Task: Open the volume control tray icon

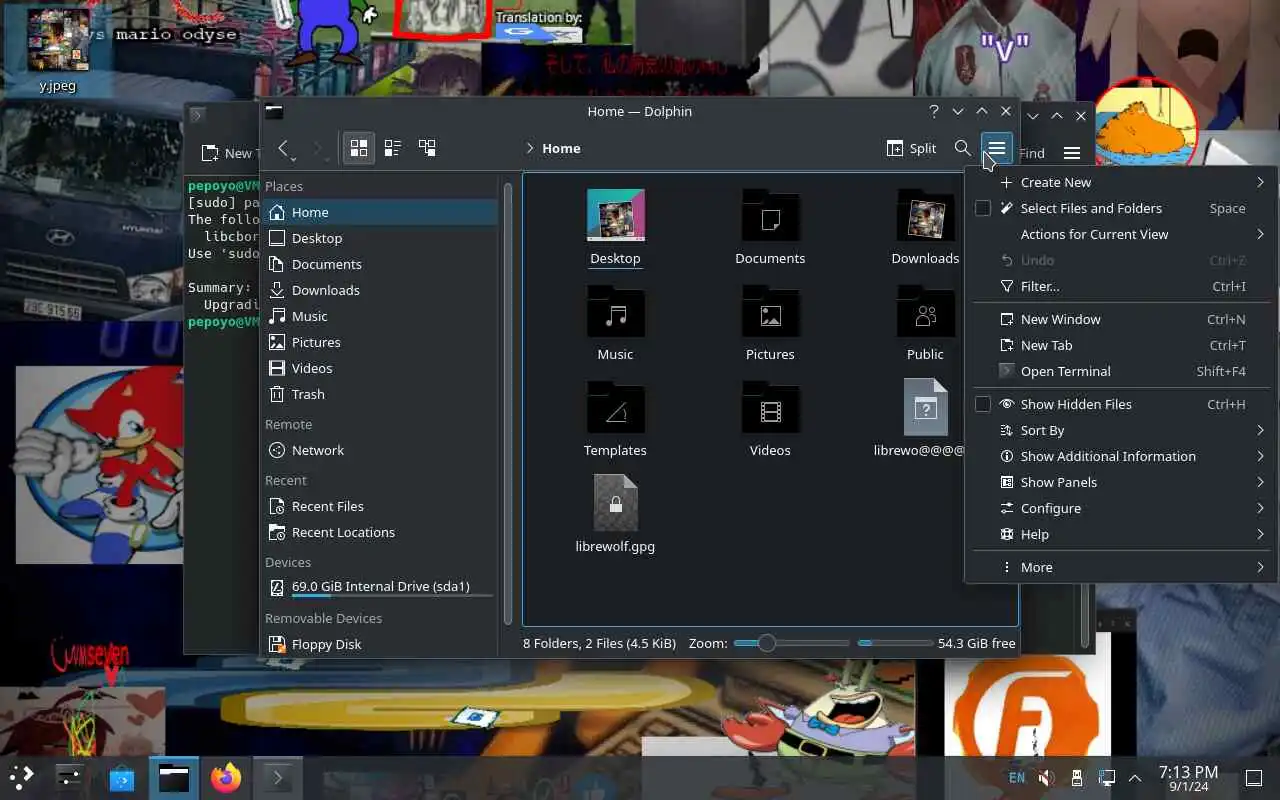Action: [1046, 777]
